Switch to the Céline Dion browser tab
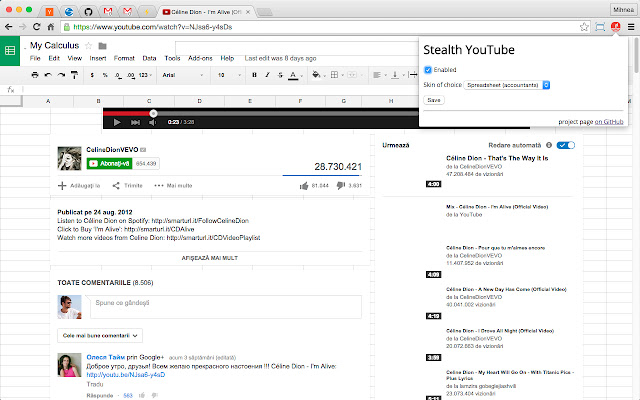Image resolution: width=640 pixels, height=400 pixels. point(206,12)
